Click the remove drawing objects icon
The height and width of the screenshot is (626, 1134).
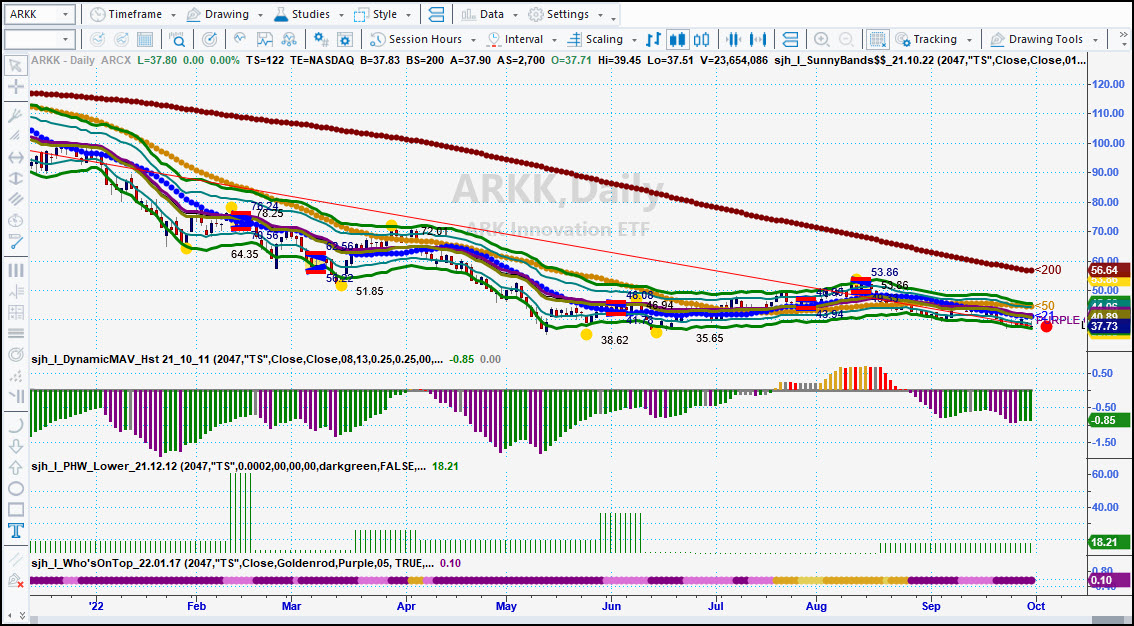coord(14,580)
